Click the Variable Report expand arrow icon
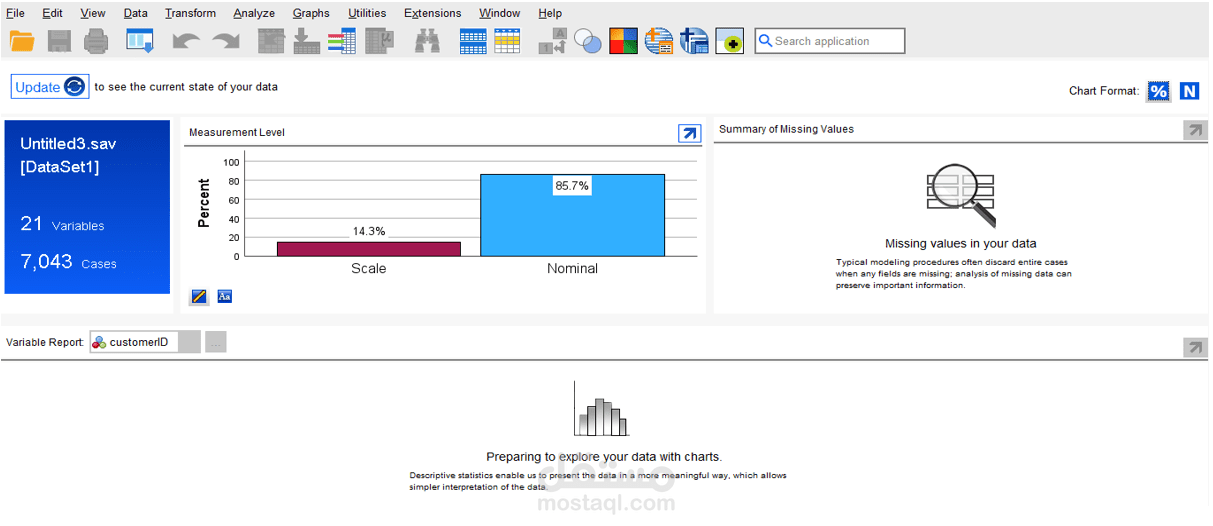 click(1195, 347)
